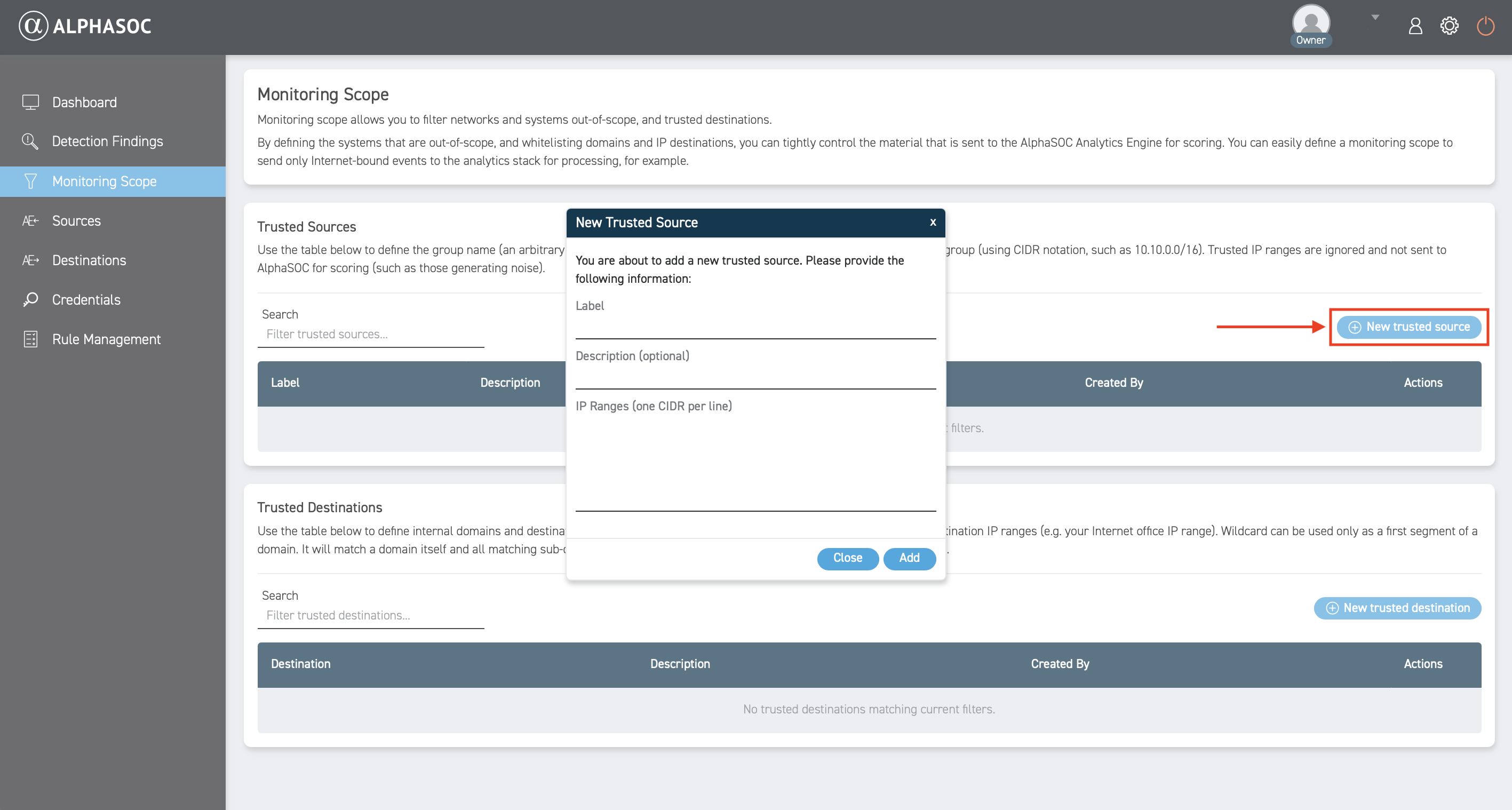The image size is (1512, 810).
Task: Open the Destinations menu item
Action: click(x=89, y=260)
